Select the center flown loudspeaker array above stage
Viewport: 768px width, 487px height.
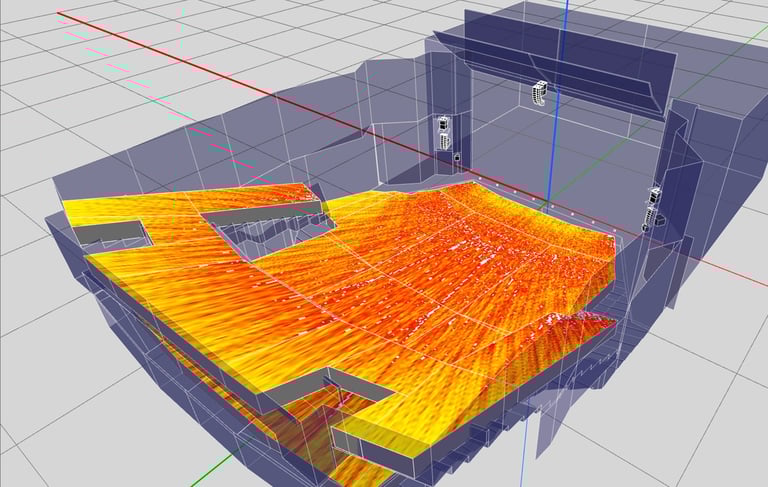(539, 93)
